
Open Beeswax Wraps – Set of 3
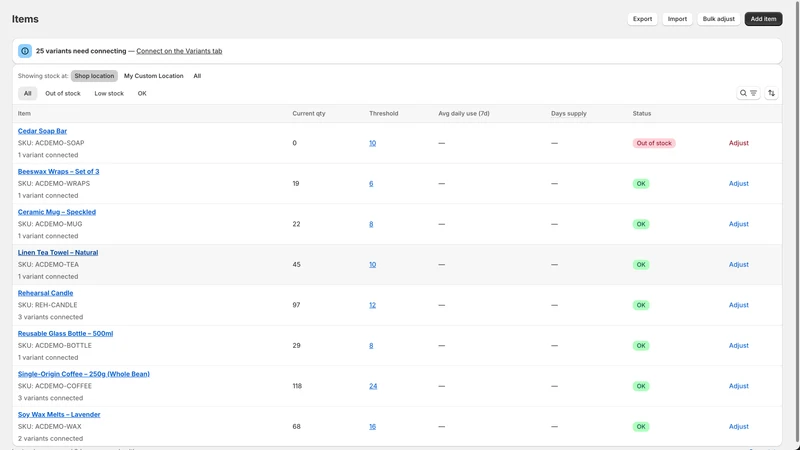(59, 171)
